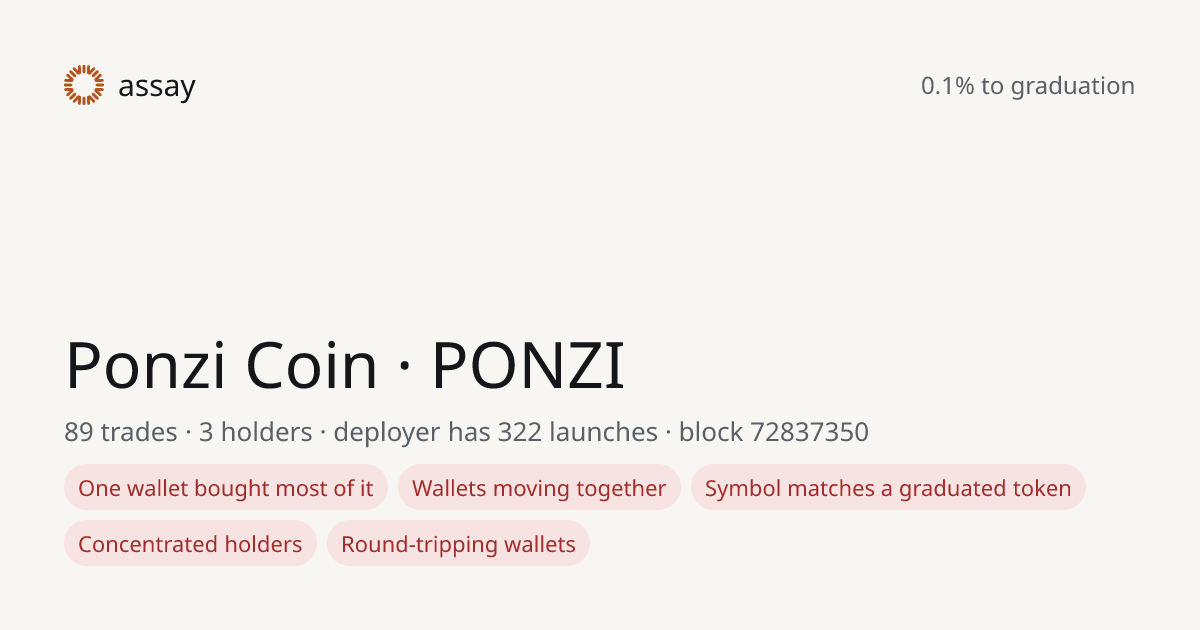
Task: Click the 'Round-tripping wallets' tag
Action: [x=458, y=544]
